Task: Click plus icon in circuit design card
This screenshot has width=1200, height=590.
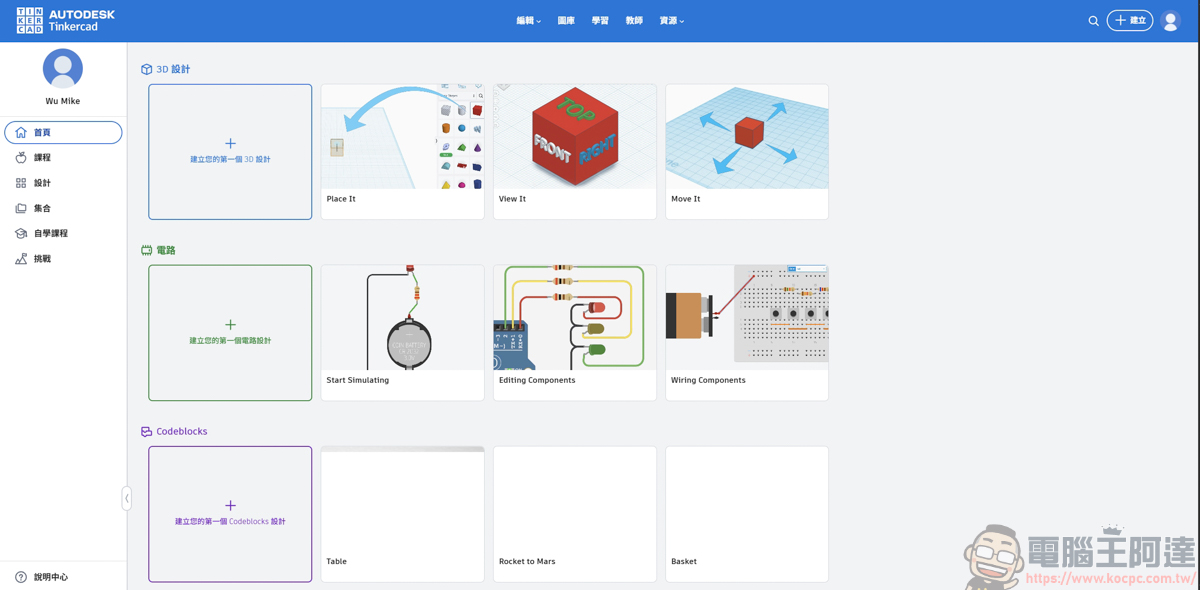Action: click(230, 324)
